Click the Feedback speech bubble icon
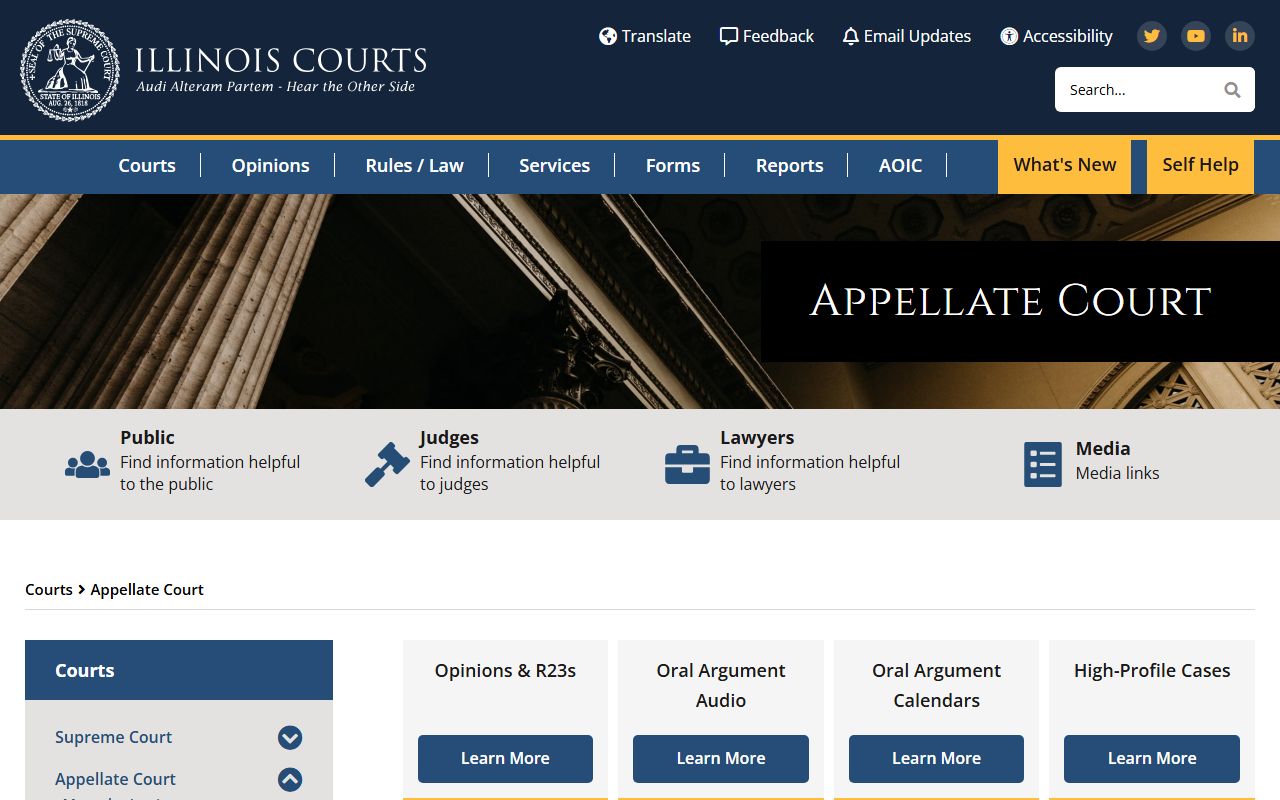 pos(729,36)
